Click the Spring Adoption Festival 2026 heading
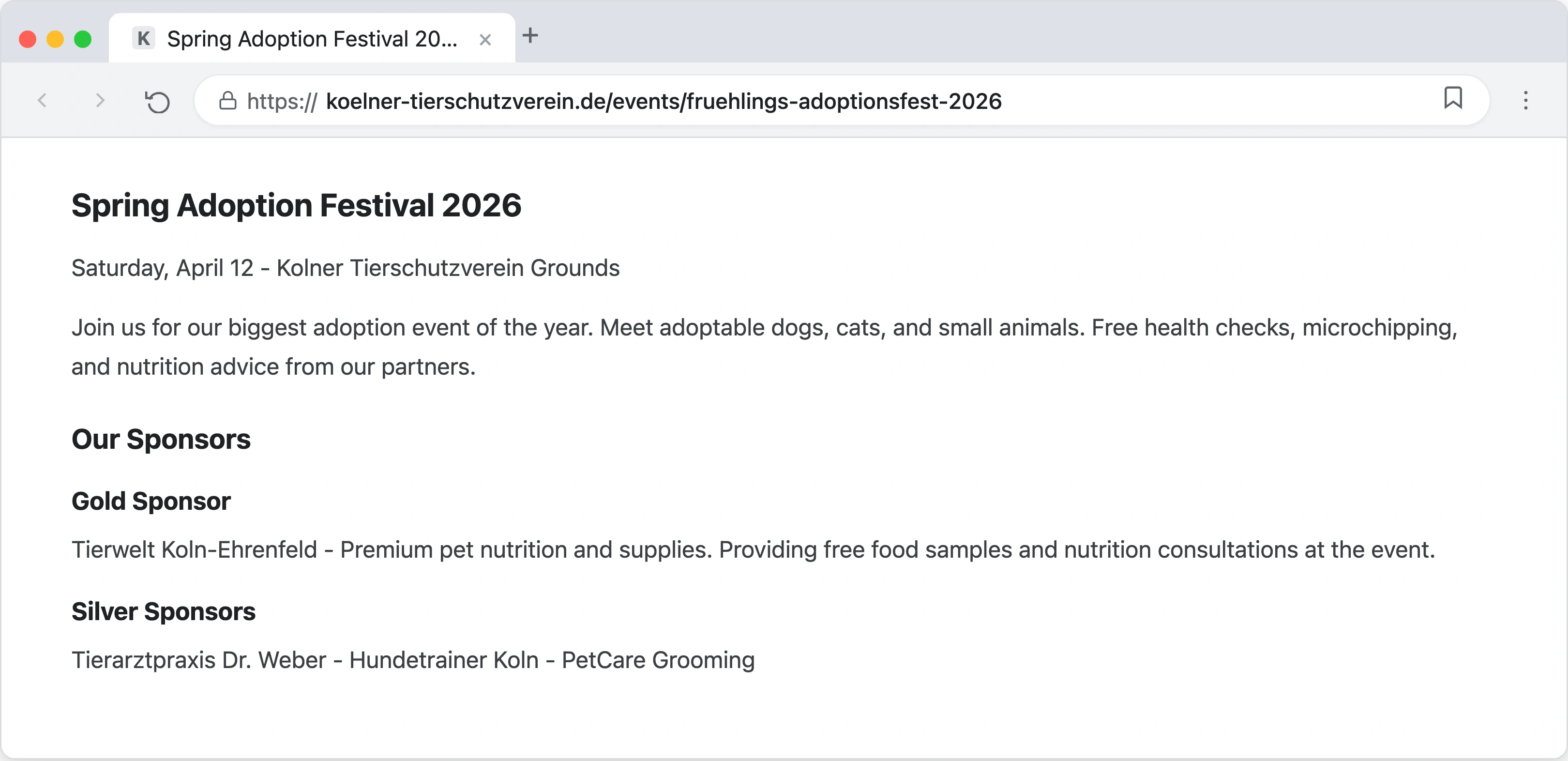The image size is (1568, 761). pos(297,206)
